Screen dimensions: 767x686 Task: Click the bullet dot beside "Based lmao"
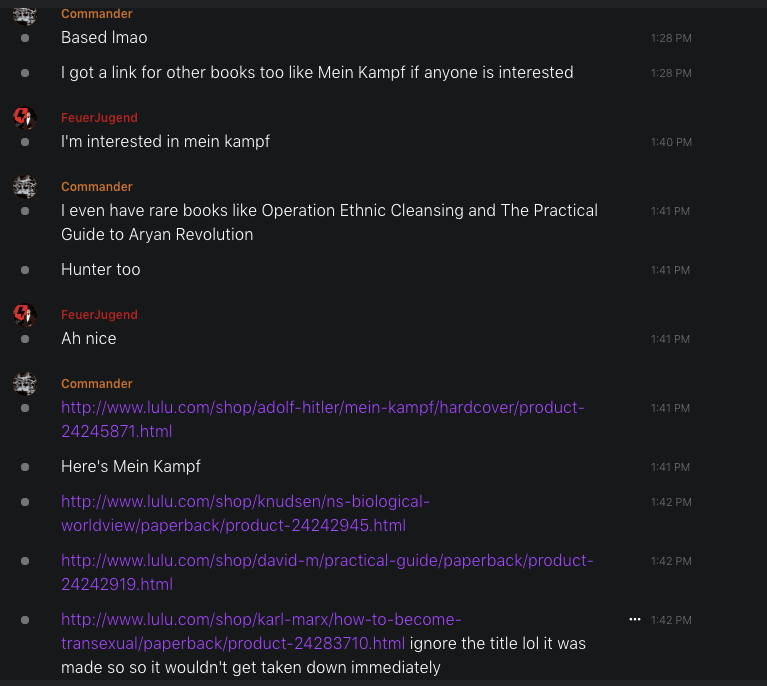(25, 38)
